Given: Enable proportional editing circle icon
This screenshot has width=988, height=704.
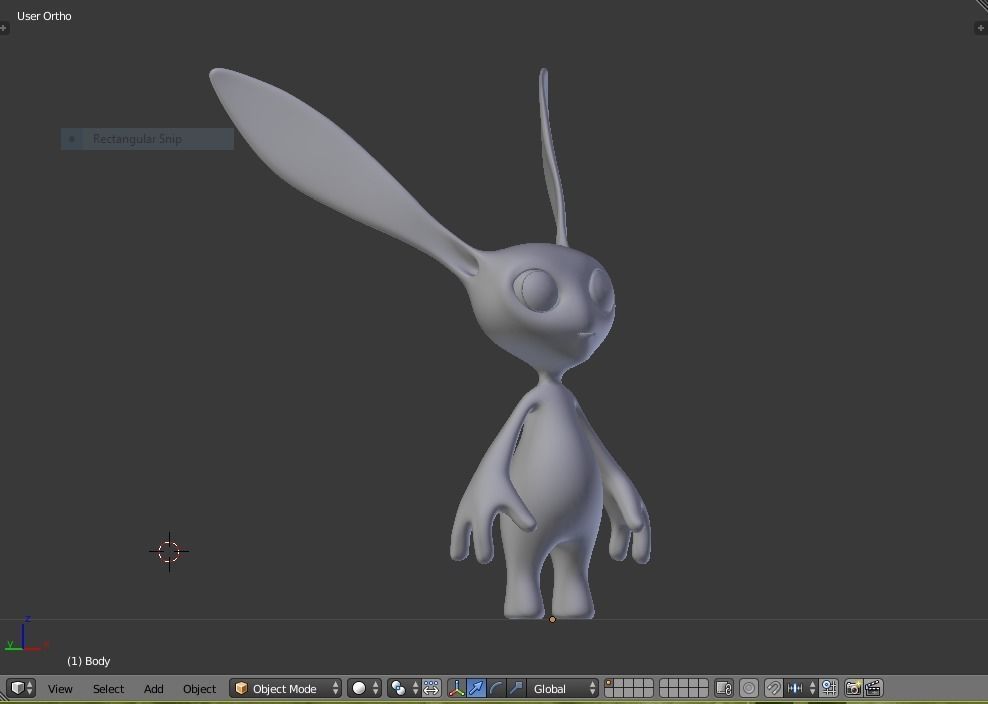Looking at the screenshot, I should coord(749,688).
